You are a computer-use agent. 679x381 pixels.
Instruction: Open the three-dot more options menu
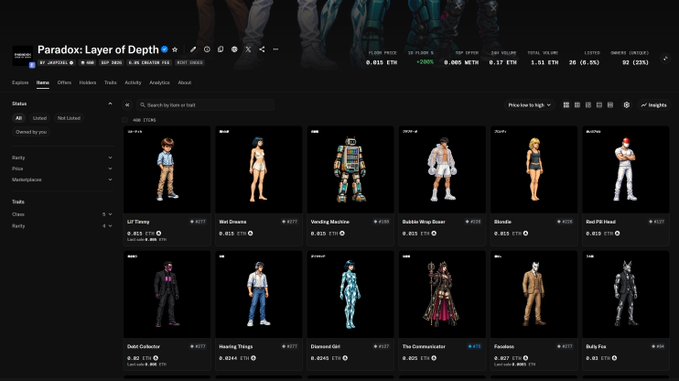click(x=275, y=49)
